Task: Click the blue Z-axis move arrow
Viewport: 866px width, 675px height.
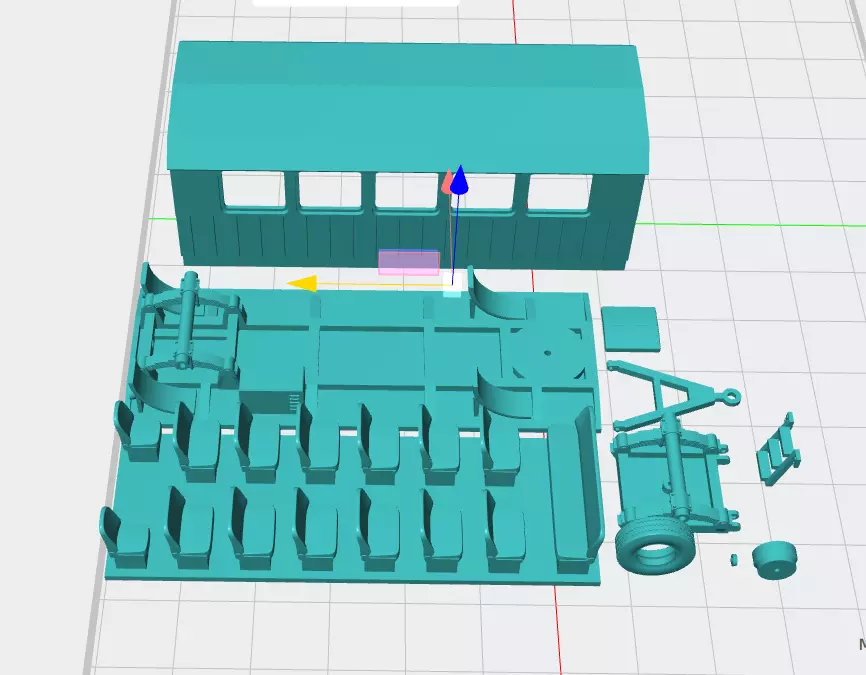Action: 460,180
